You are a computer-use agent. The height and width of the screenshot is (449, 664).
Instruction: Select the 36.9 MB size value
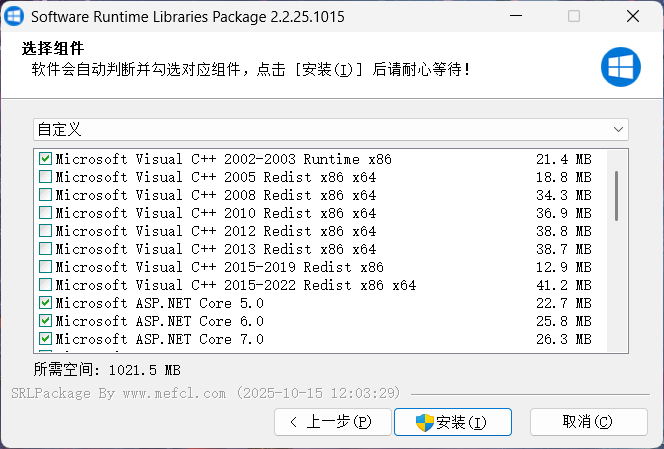tap(564, 213)
